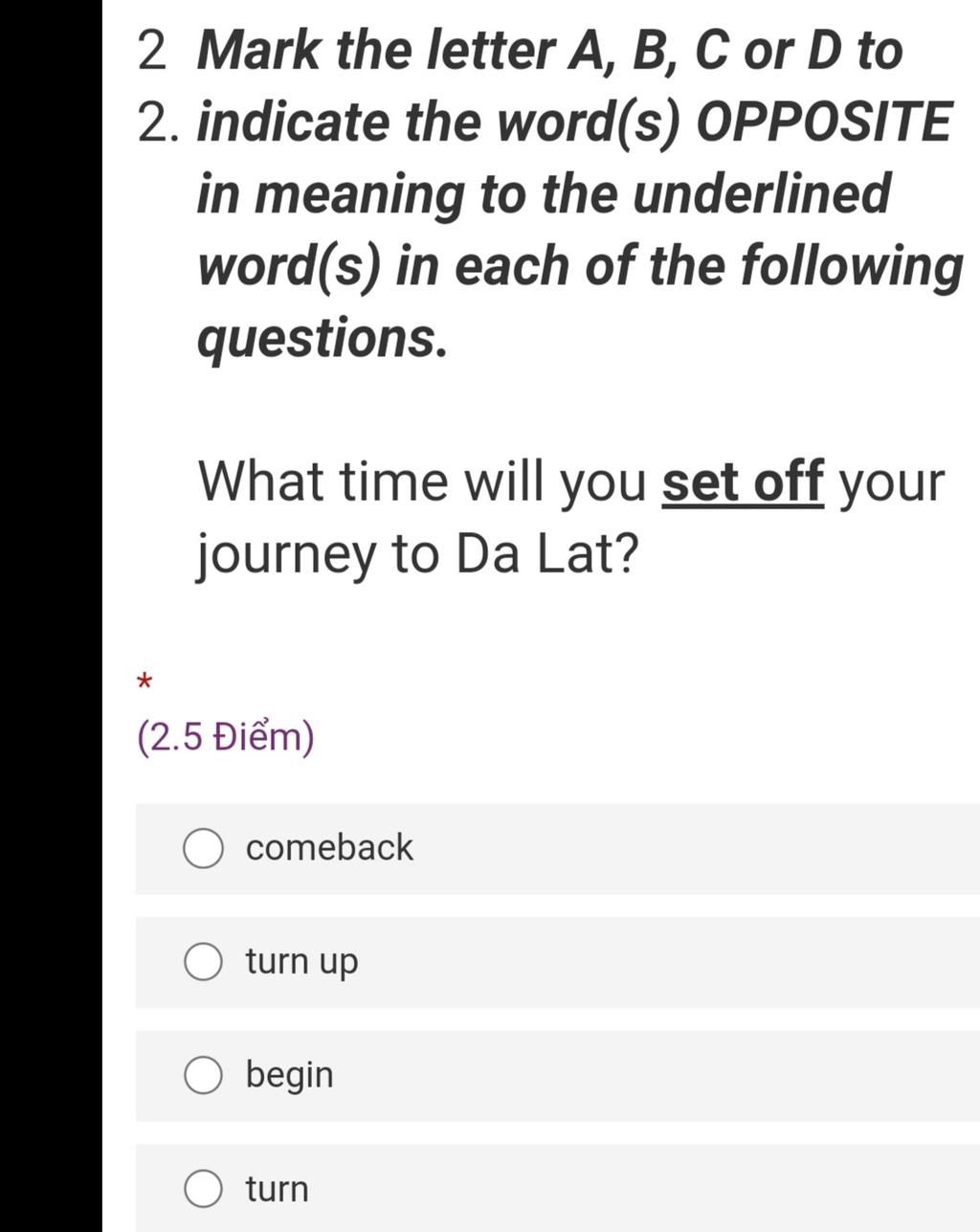Select the 'comeback' radio button
Image resolution: width=980 pixels, height=1232 pixels.
203,849
